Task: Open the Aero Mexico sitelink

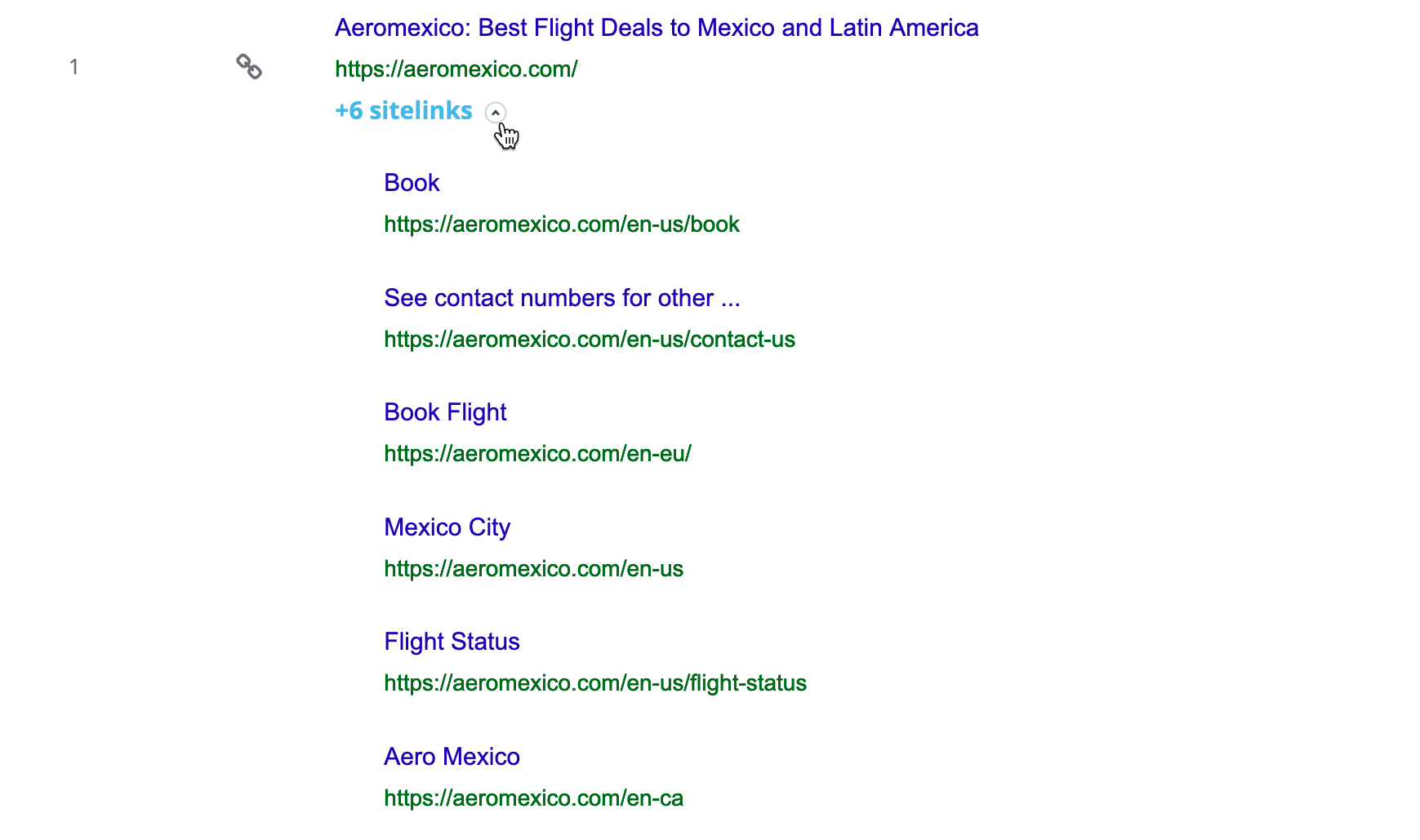Action: point(452,757)
